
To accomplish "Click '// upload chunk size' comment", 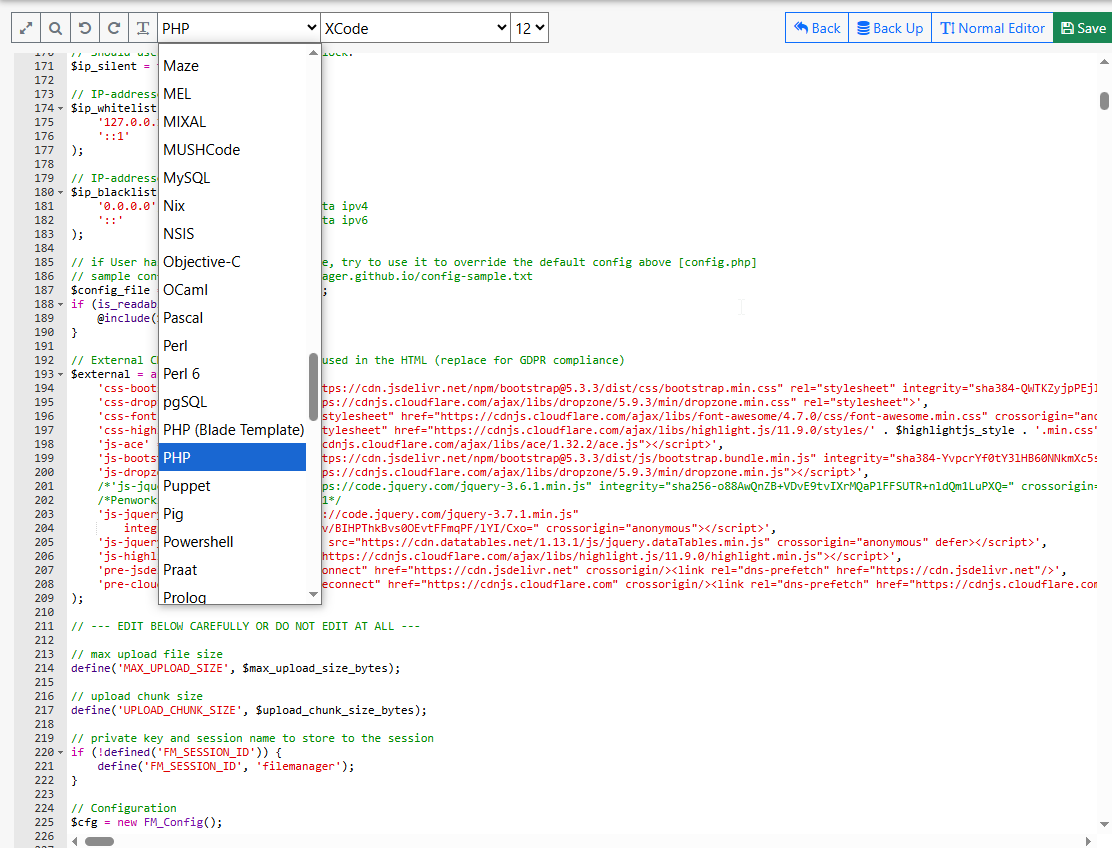I will coord(137,696).
